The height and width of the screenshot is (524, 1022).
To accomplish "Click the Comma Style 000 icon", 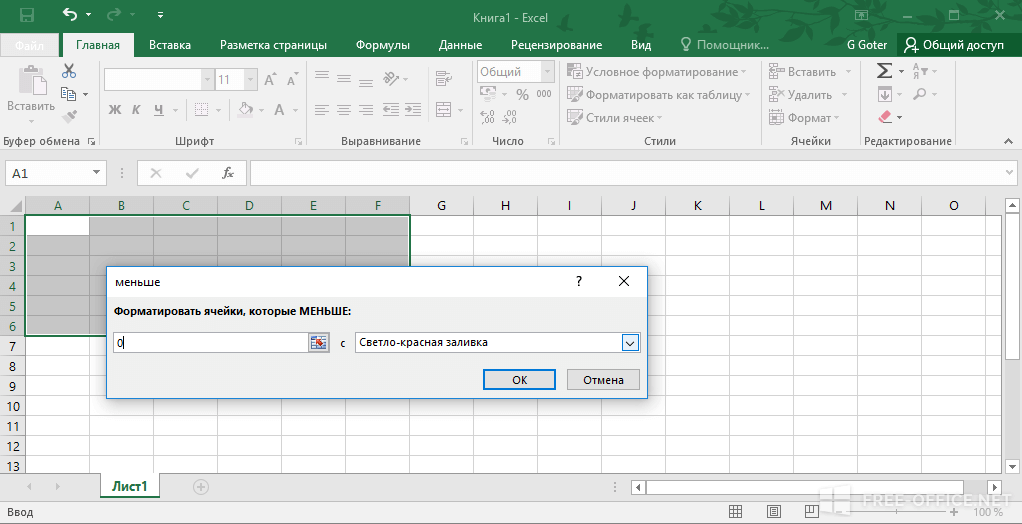I will 544,95.
